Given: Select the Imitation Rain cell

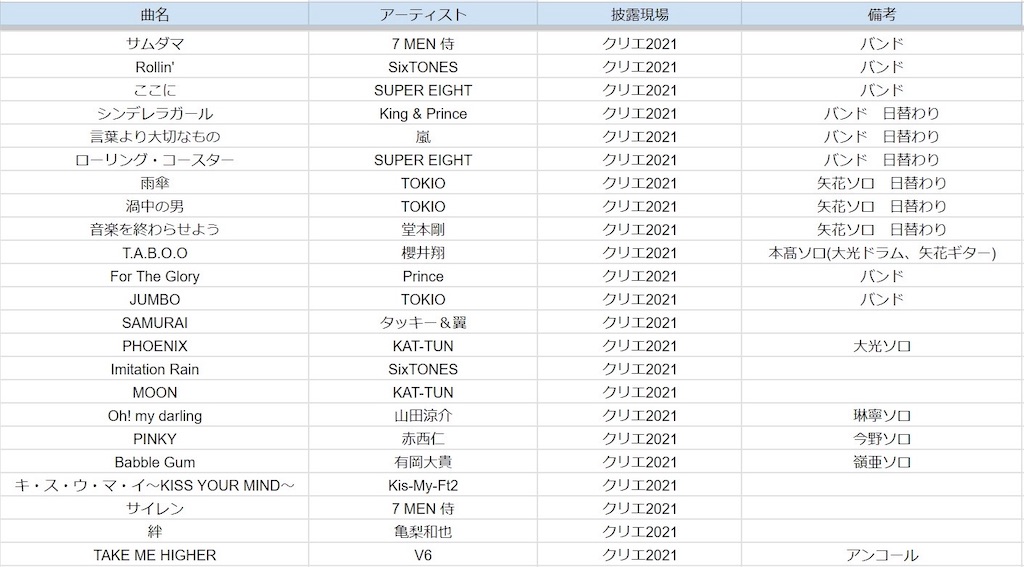Looking at the screenshot, I should tap(155, 370).
